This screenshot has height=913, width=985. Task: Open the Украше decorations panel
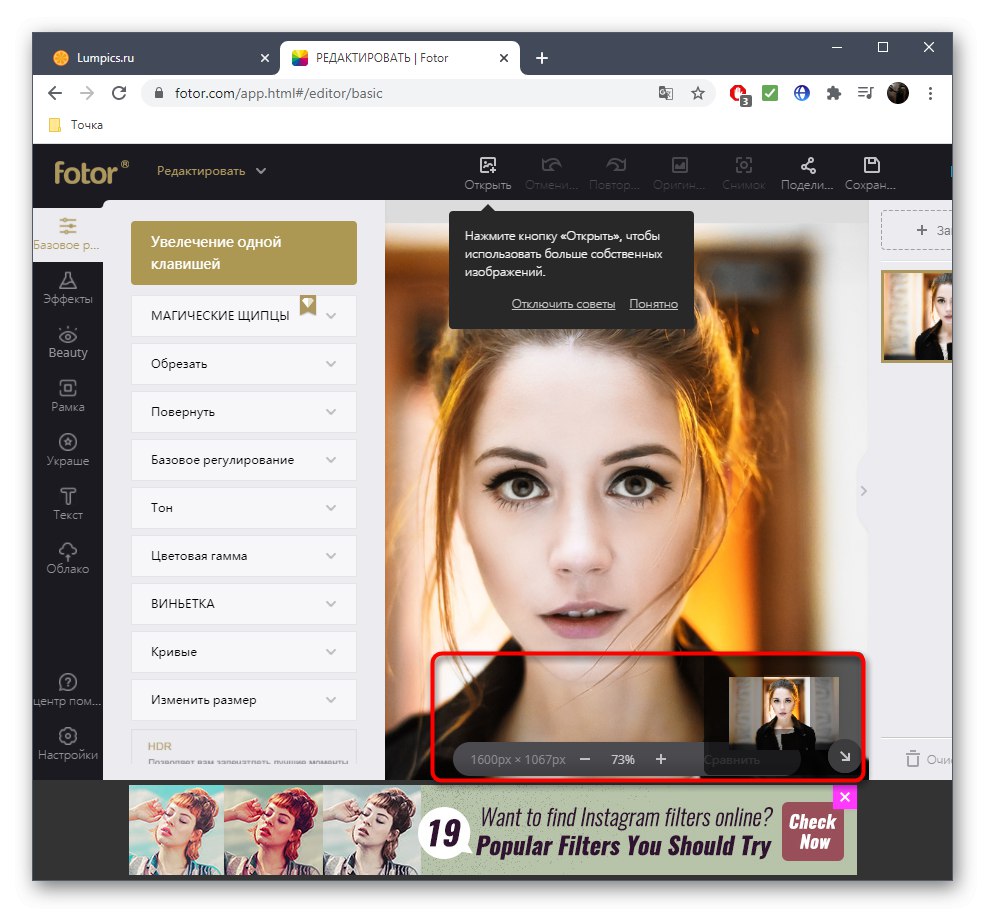[67, 450]
